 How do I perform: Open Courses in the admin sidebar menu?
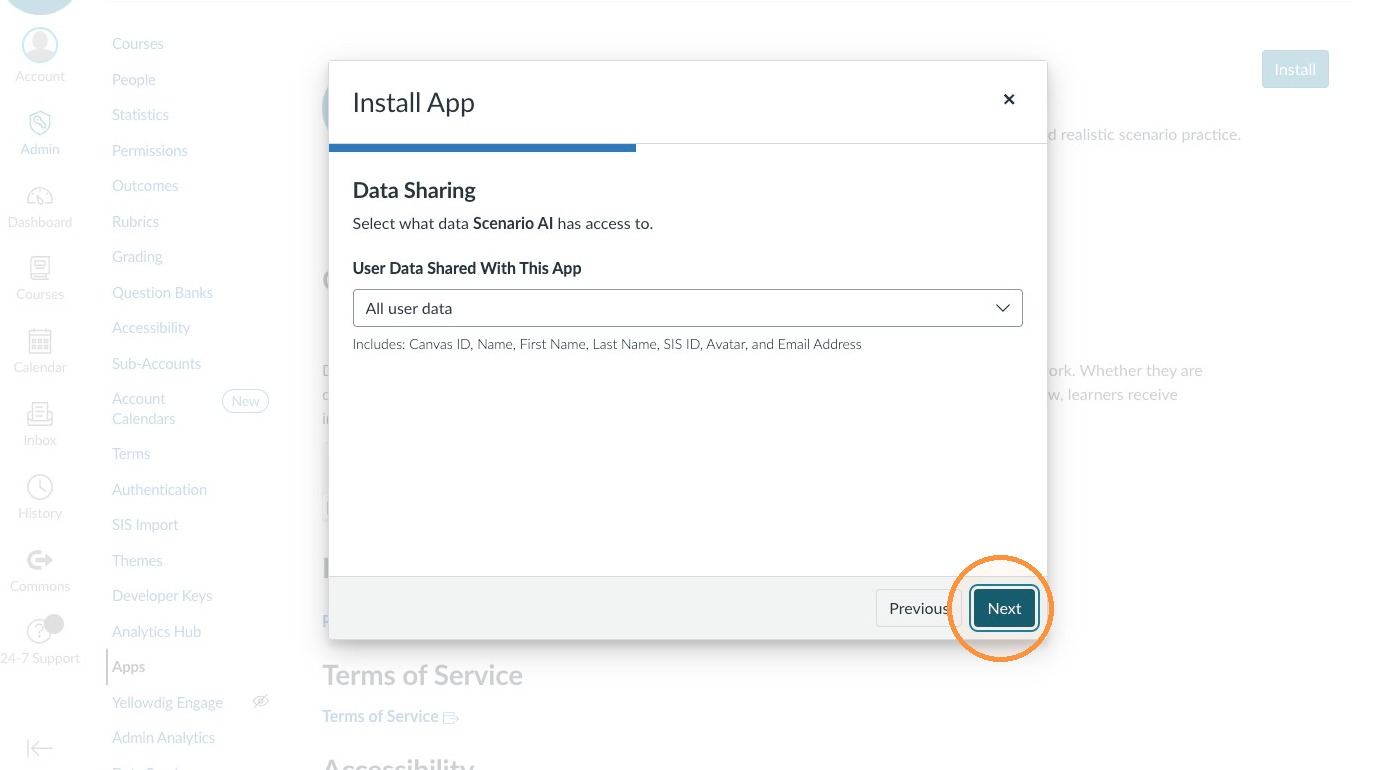pos(138,44)
